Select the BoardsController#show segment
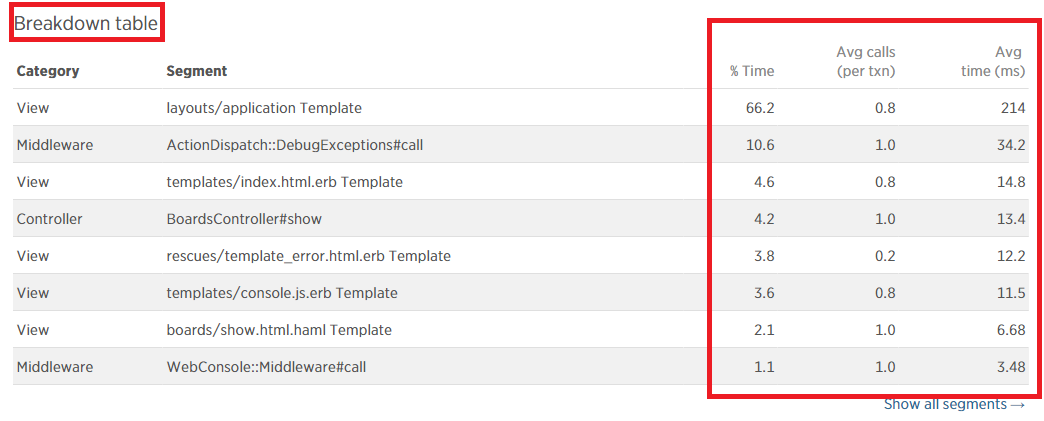 coord(244,219)
